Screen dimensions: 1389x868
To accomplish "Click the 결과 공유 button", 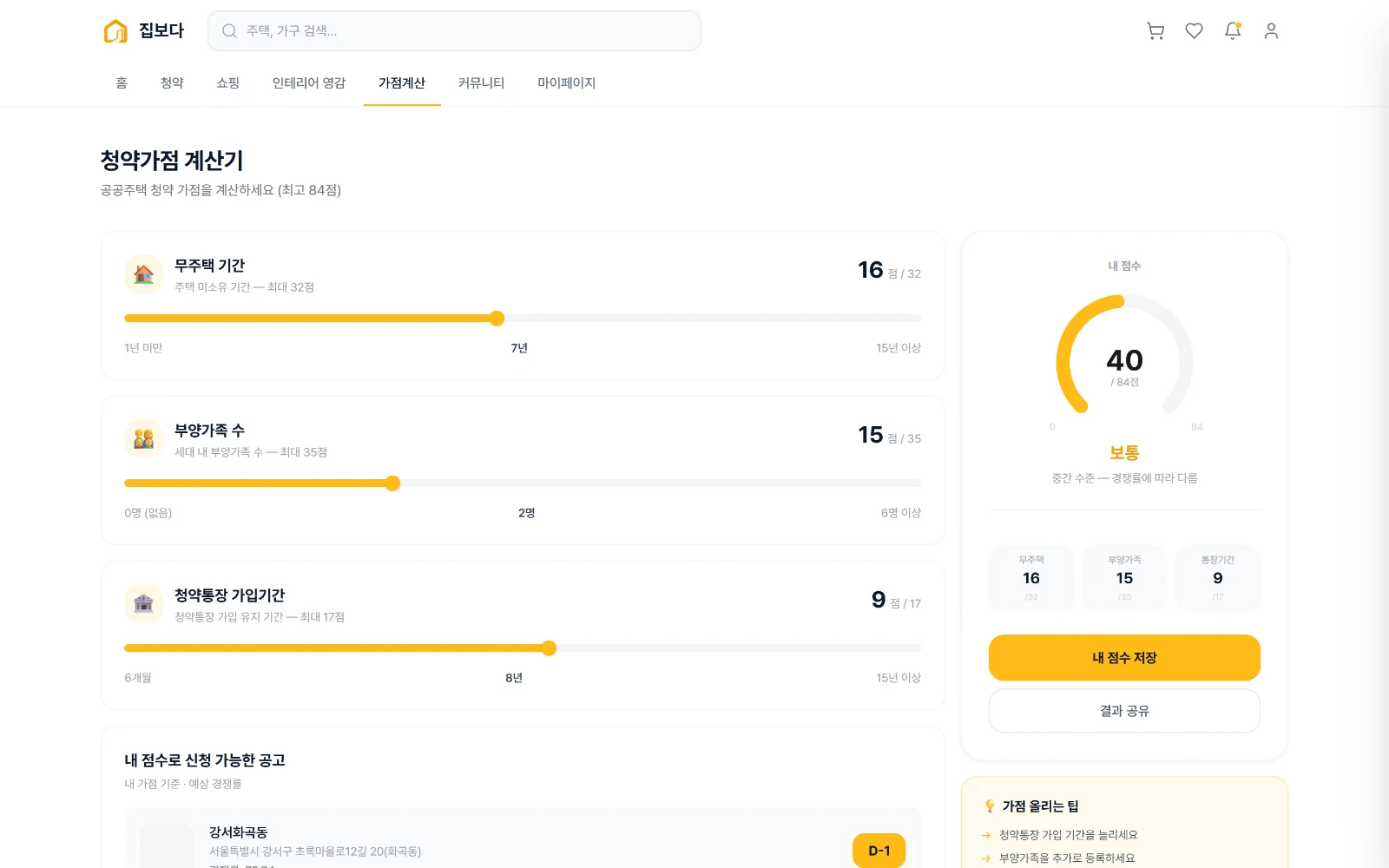I will [1124, 711].
